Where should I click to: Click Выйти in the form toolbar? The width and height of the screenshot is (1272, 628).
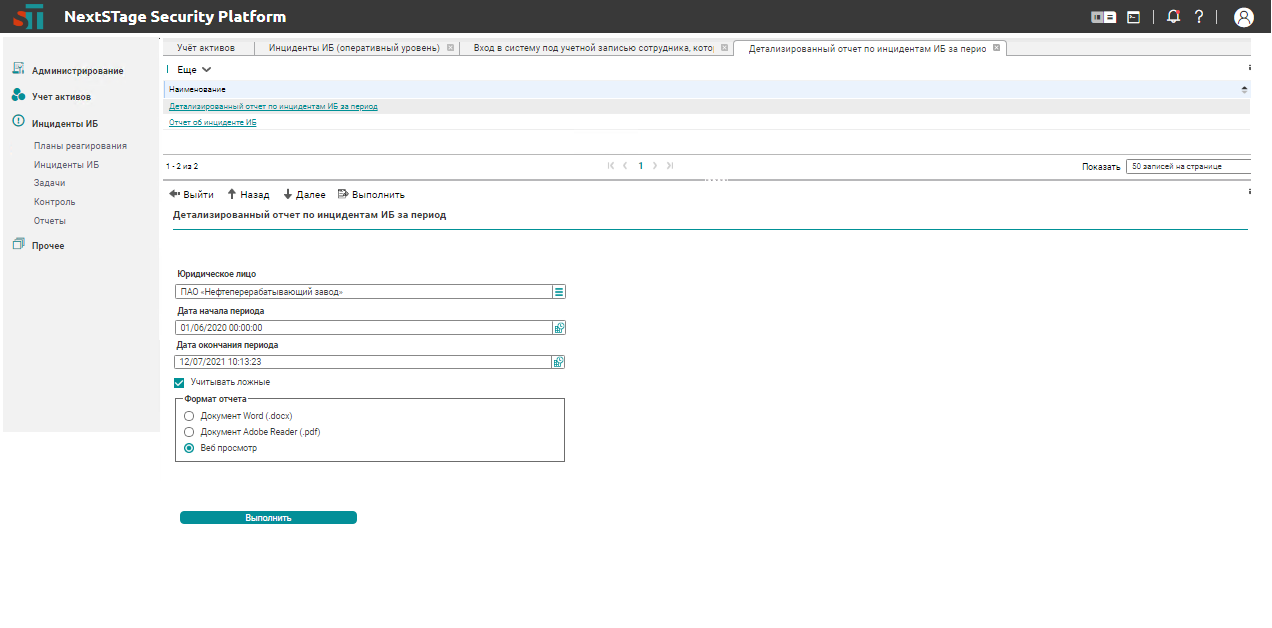click(191, 195)
